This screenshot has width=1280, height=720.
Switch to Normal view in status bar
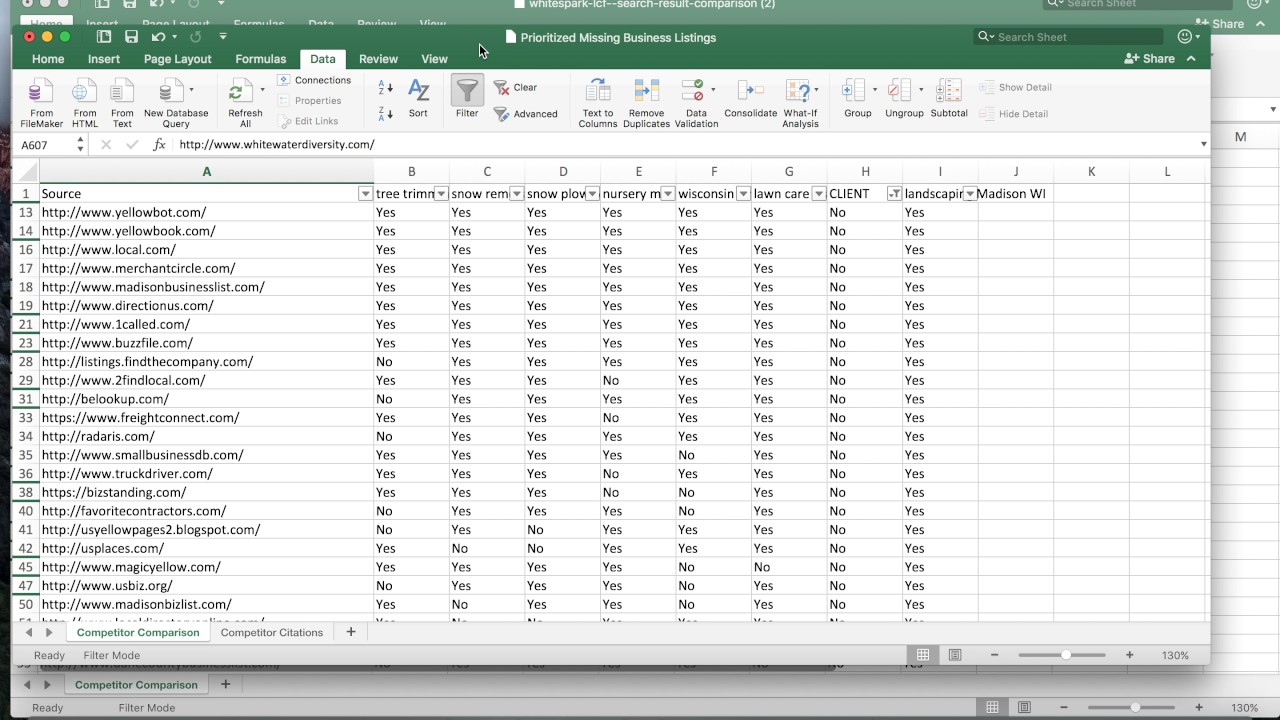point(923,655)
